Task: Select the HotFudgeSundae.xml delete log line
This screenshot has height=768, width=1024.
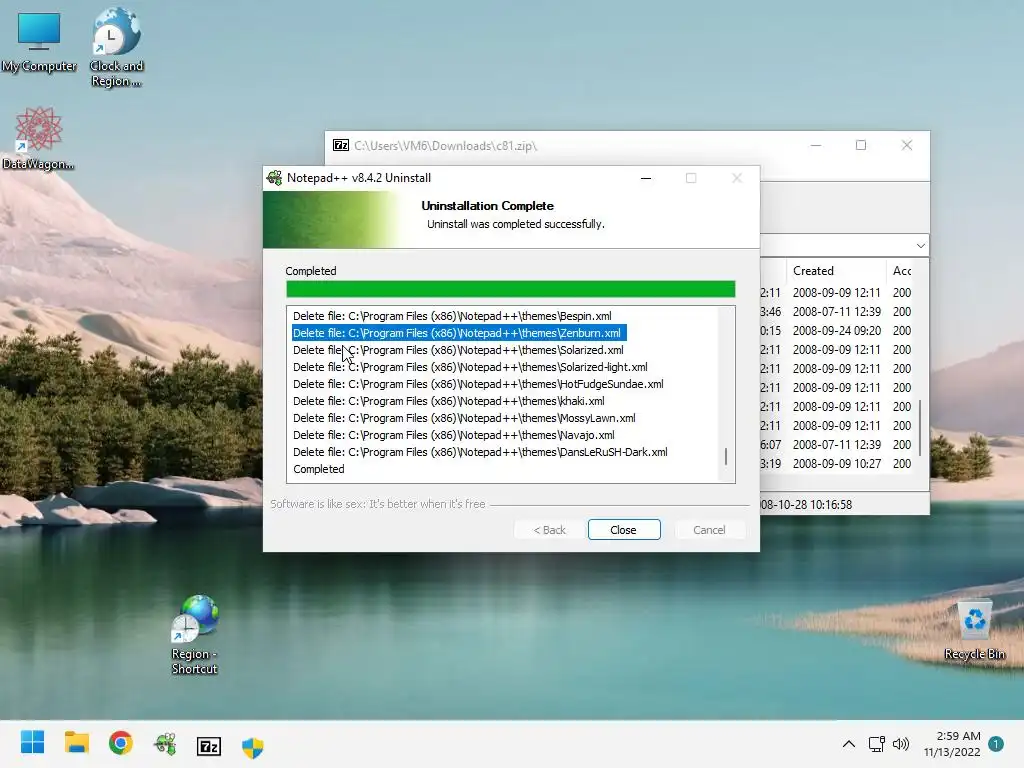Action: [x=478, y=384]
